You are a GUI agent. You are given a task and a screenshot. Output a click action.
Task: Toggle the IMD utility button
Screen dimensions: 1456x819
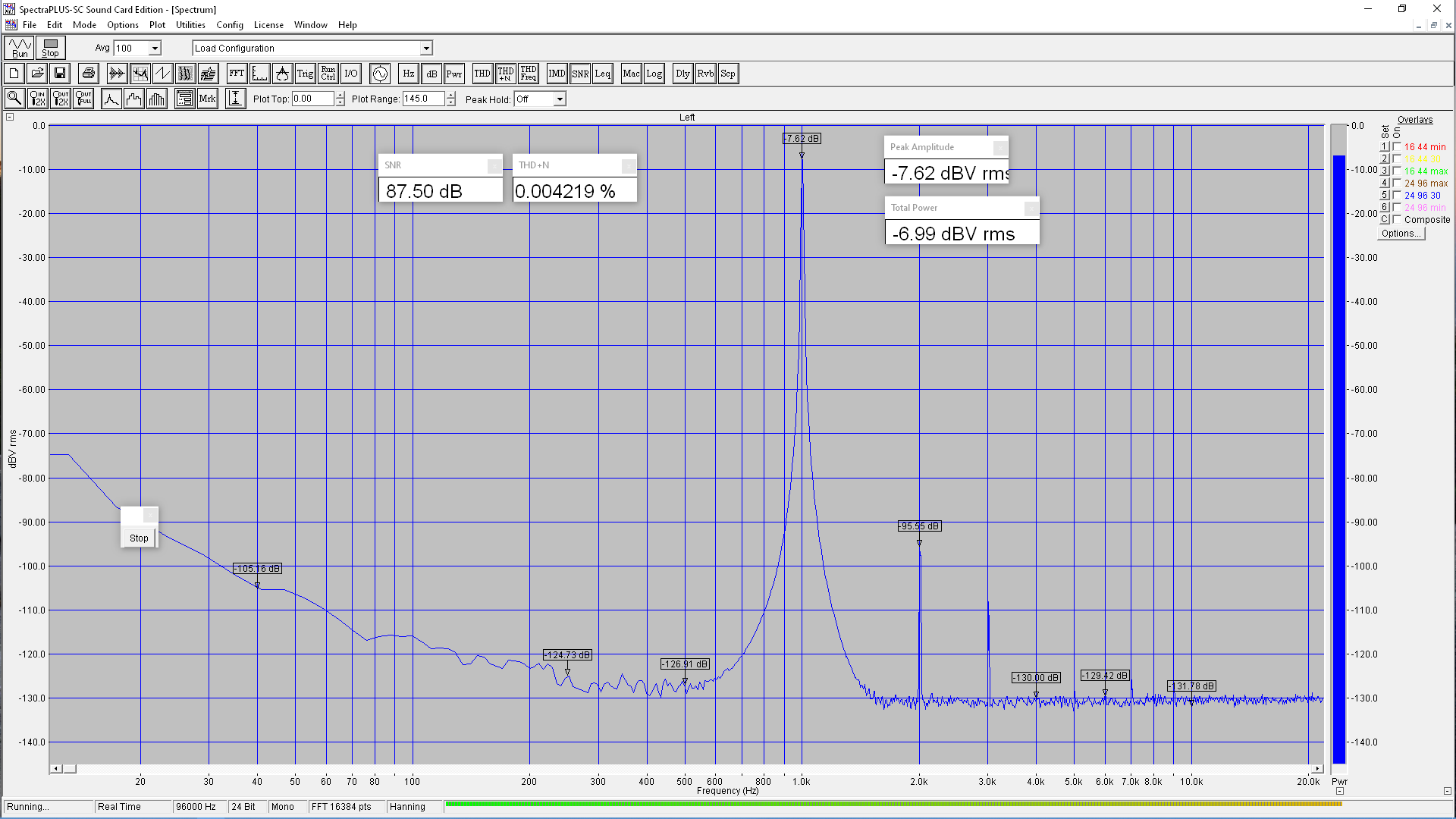coord(557,74)
